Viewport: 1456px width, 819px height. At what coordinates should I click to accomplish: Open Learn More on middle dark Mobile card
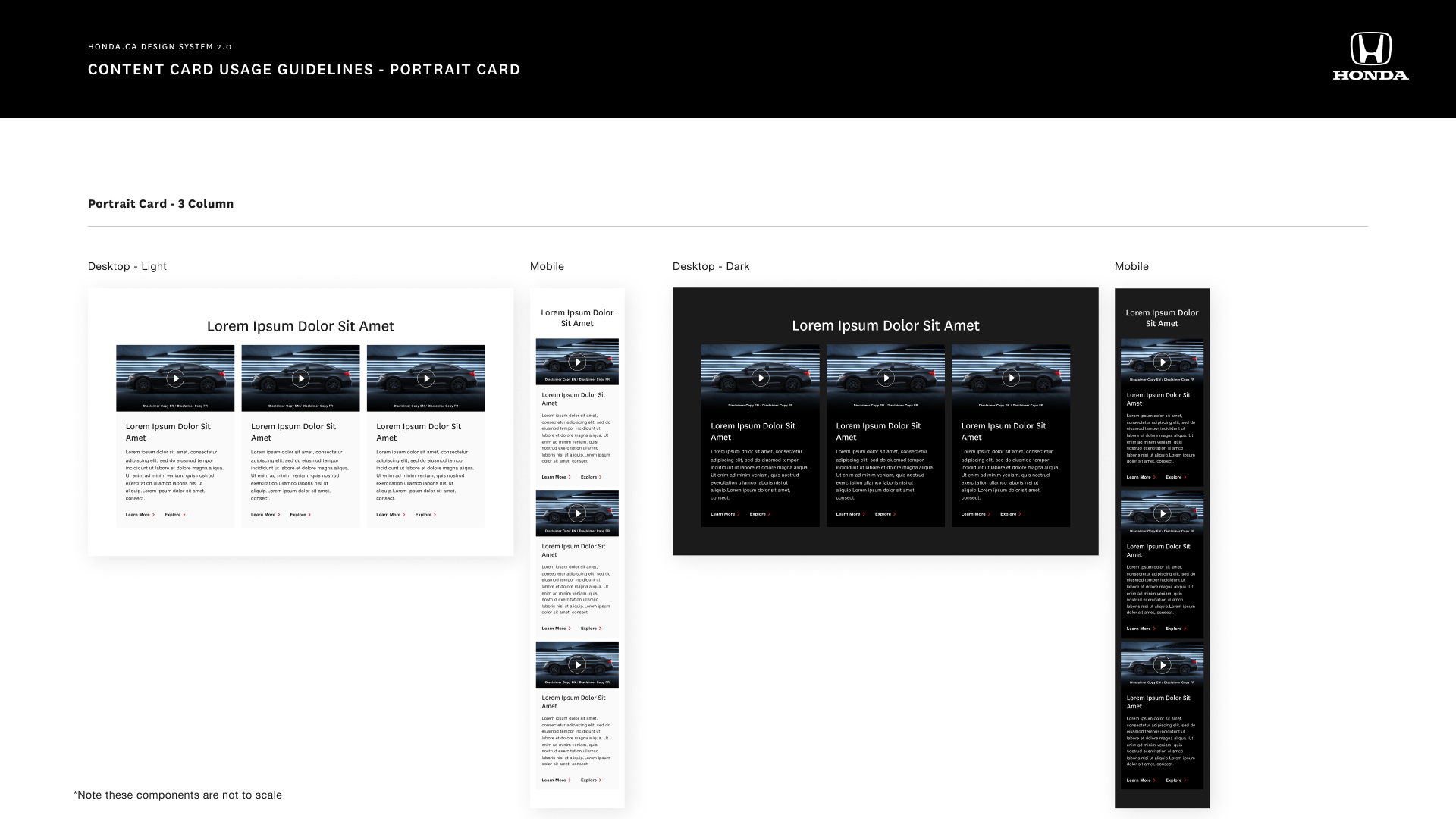pos(1141,629)
